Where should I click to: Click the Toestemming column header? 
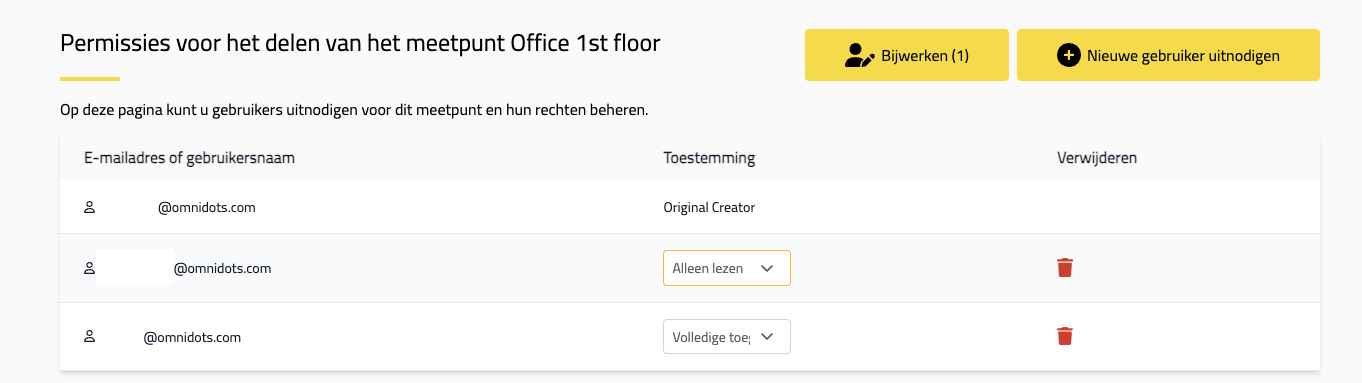point(709,158)
